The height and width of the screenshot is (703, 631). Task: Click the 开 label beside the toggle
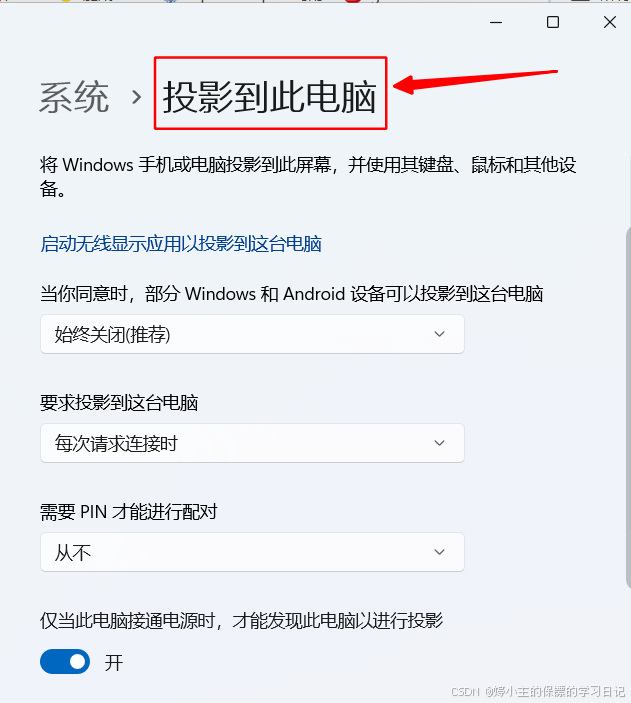coord(113,663)
